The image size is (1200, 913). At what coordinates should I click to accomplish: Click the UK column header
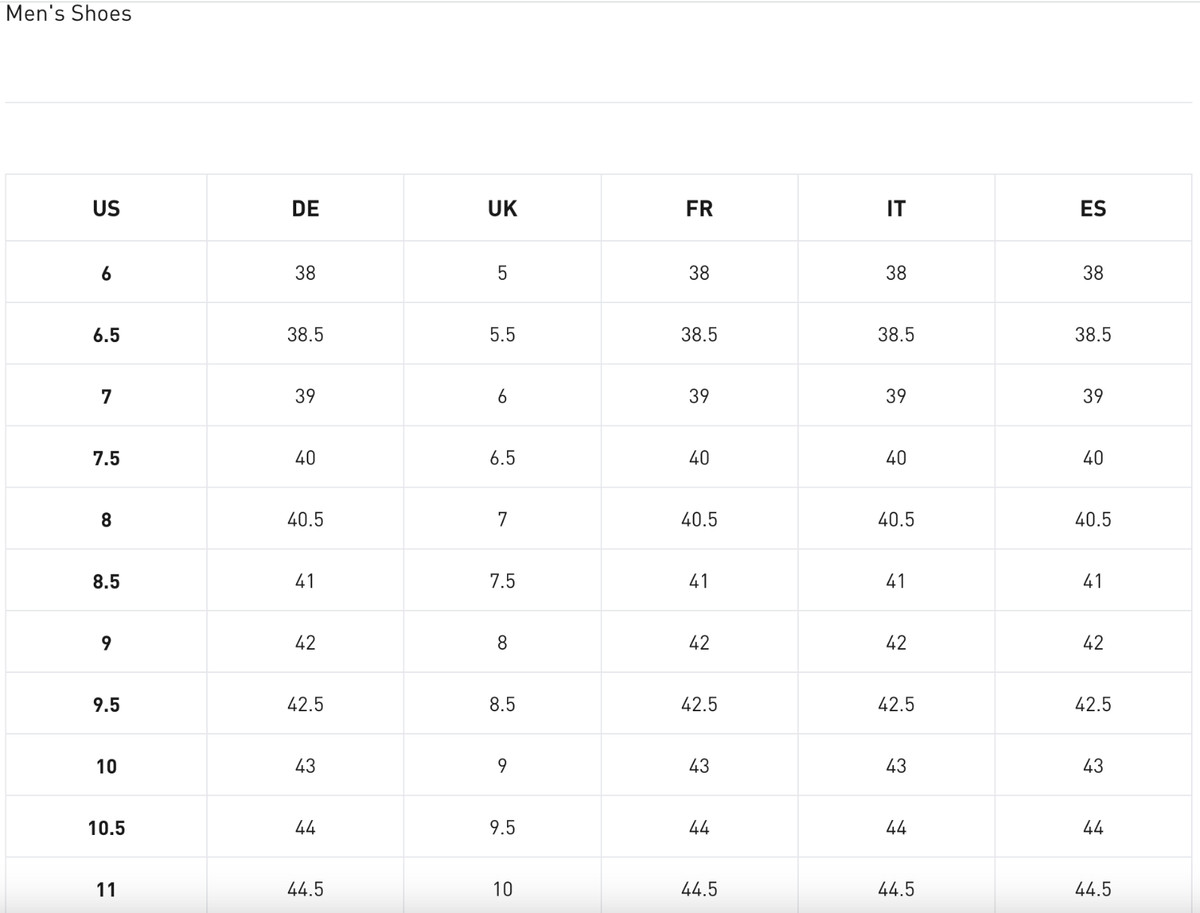click(502, 209)
